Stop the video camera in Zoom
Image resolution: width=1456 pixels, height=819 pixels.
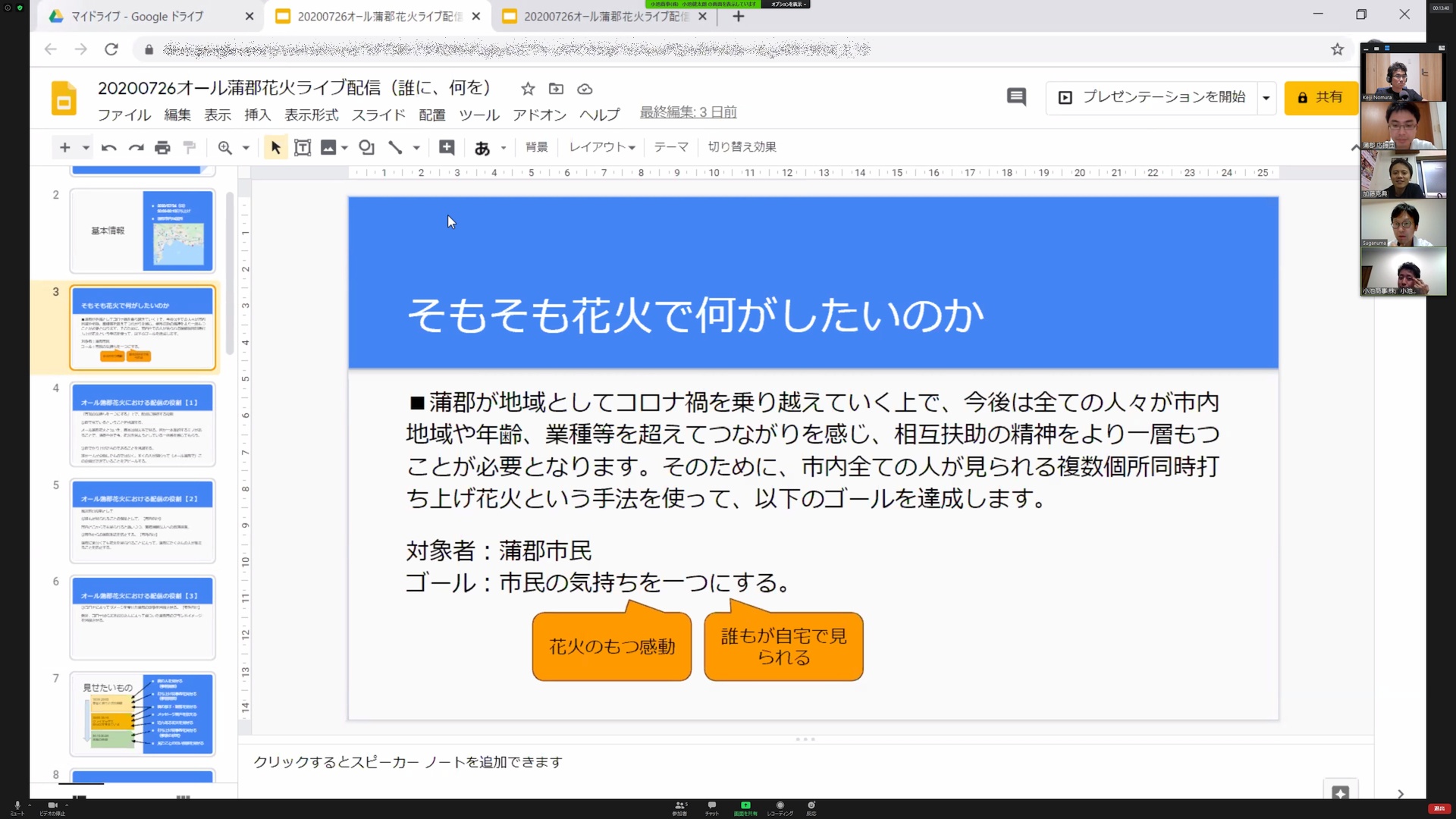(52, 807)
